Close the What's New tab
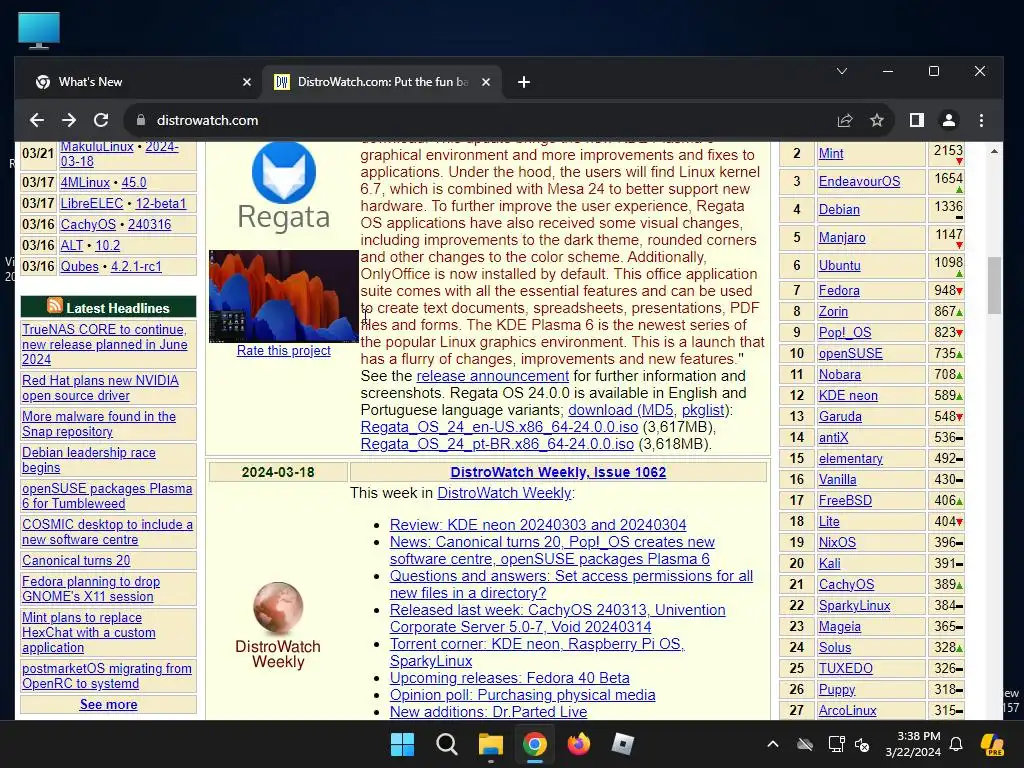Viewport: 1024px width, 768px height. pos(247,82)
